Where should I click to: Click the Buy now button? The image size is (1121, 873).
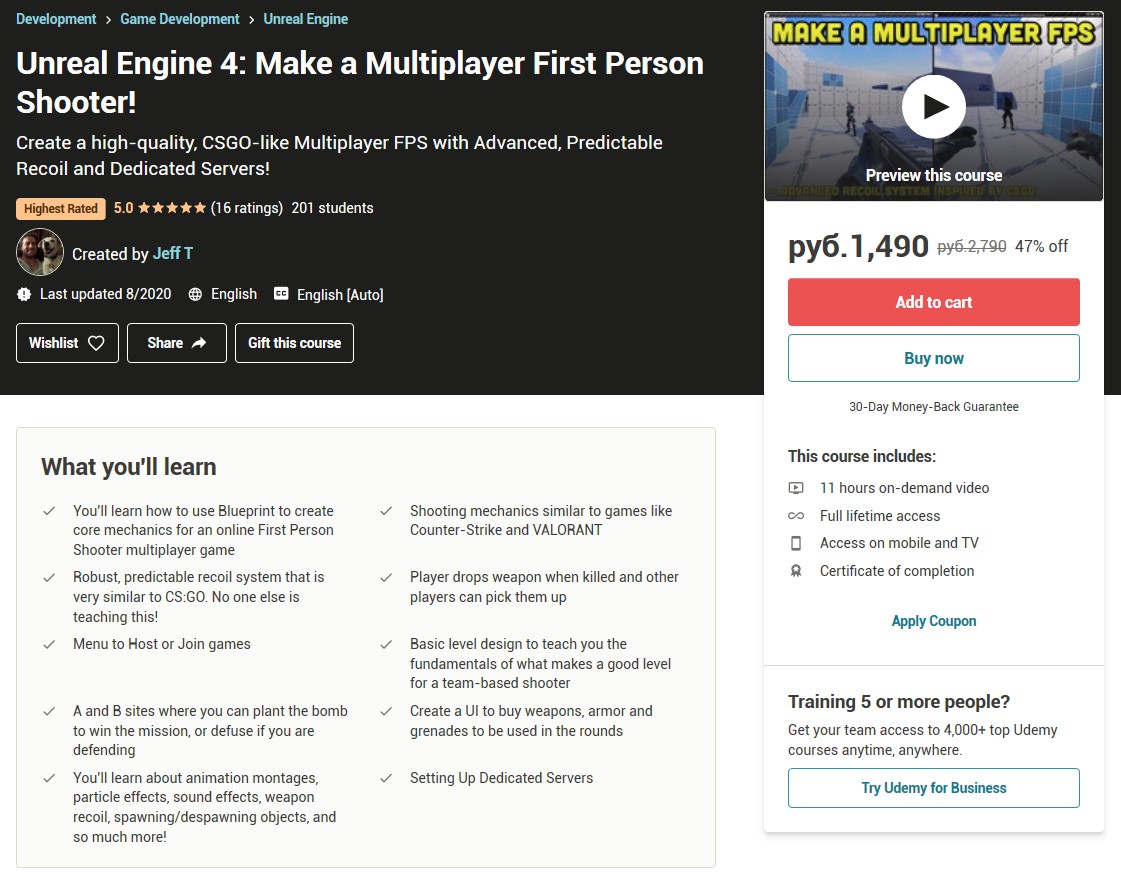[933, 358]
